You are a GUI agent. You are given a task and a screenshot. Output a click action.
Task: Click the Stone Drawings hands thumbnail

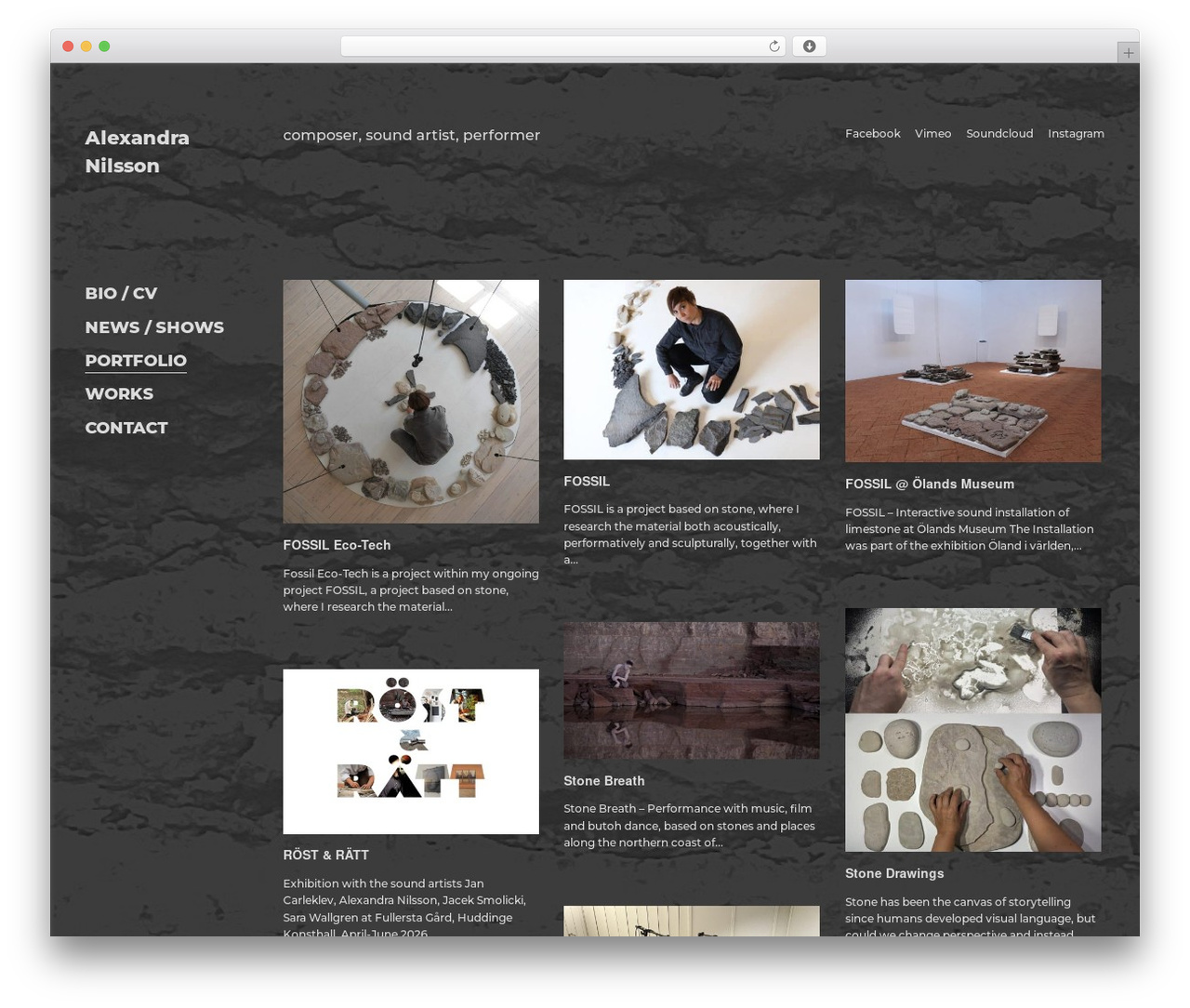point(972,730)
